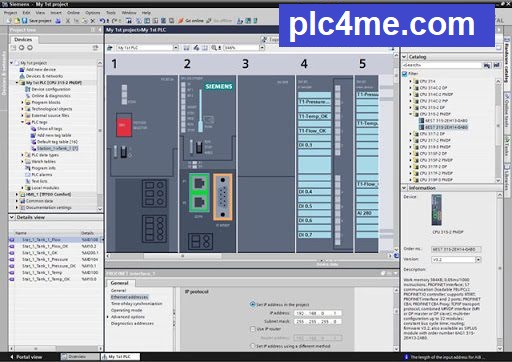Click the Go online toolbar icon

coord(180,21)
